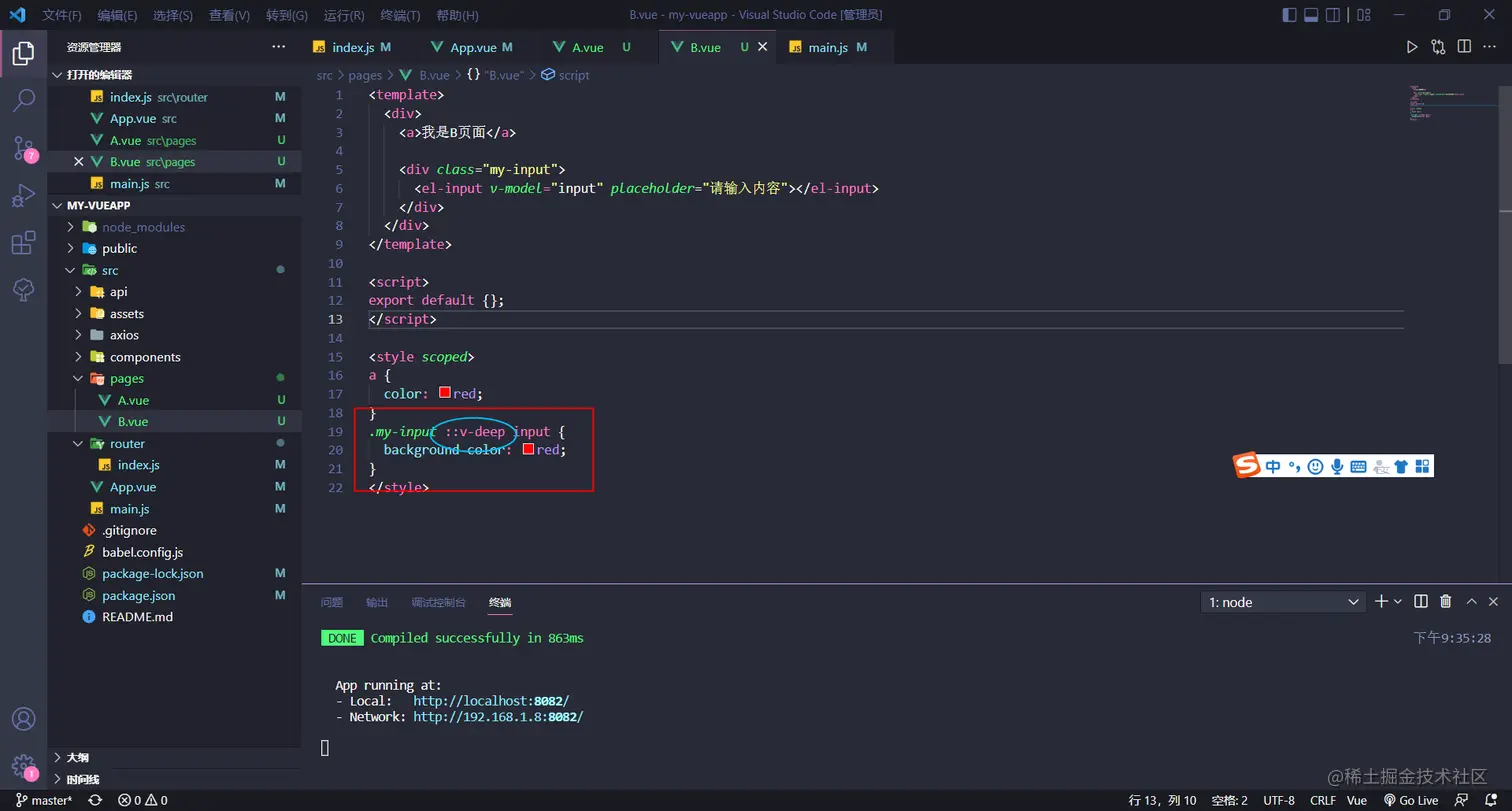Run the current file with play icon
The height and width of the screenshot is (811, 1512).
[x=1412, y=47]
